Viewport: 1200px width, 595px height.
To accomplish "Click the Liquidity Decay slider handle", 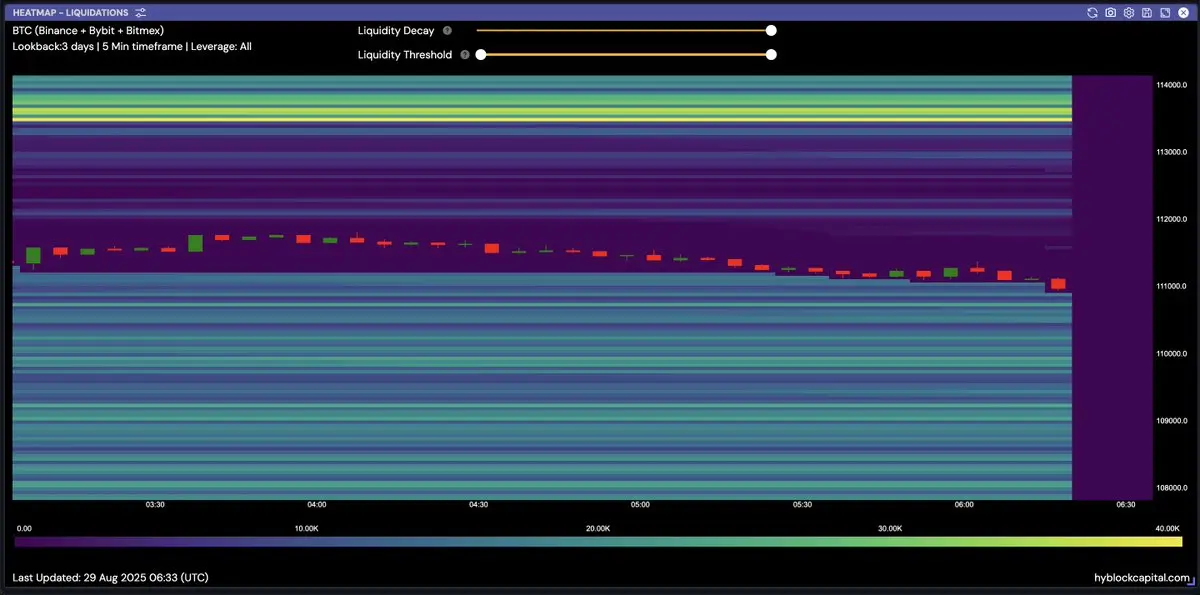I will (771, 30).
